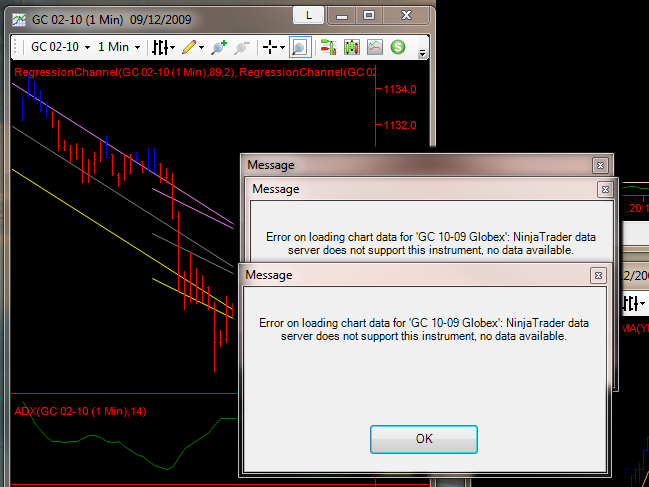Click the chart bar style icon
This screenshot has width=649, height=487.
coord(160,47)
